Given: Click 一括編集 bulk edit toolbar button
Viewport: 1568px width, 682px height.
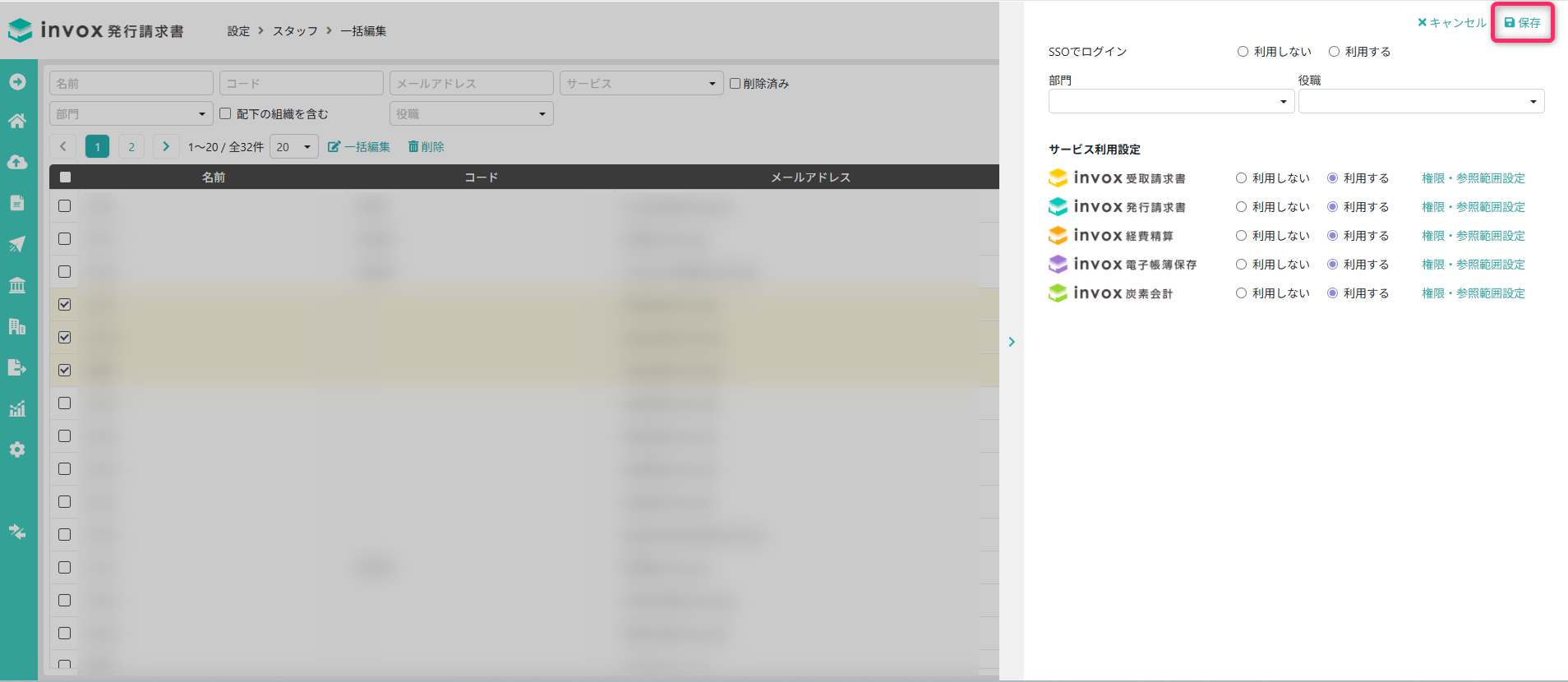Looking at the screenshot, I should [x=359, y=147].
